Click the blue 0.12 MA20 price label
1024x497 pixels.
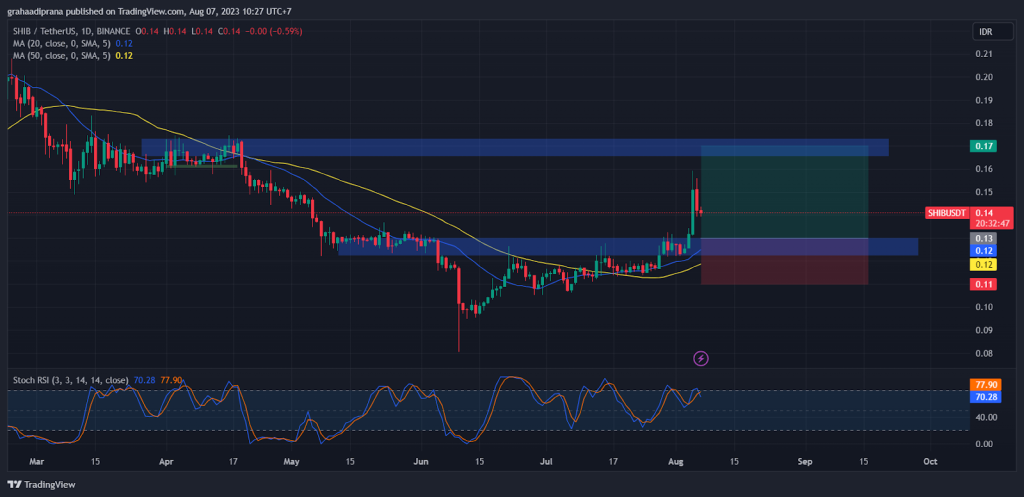pos(984,251)
